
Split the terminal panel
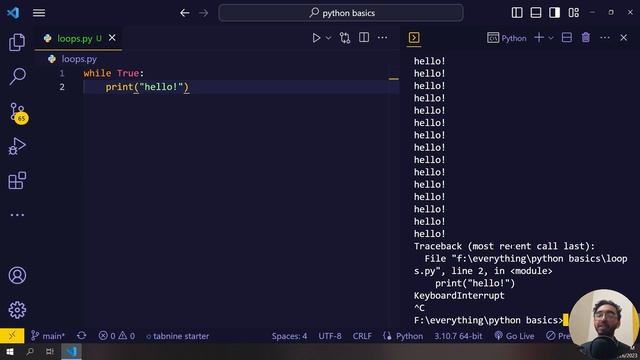pyautogui.click(x=567, y=38)
